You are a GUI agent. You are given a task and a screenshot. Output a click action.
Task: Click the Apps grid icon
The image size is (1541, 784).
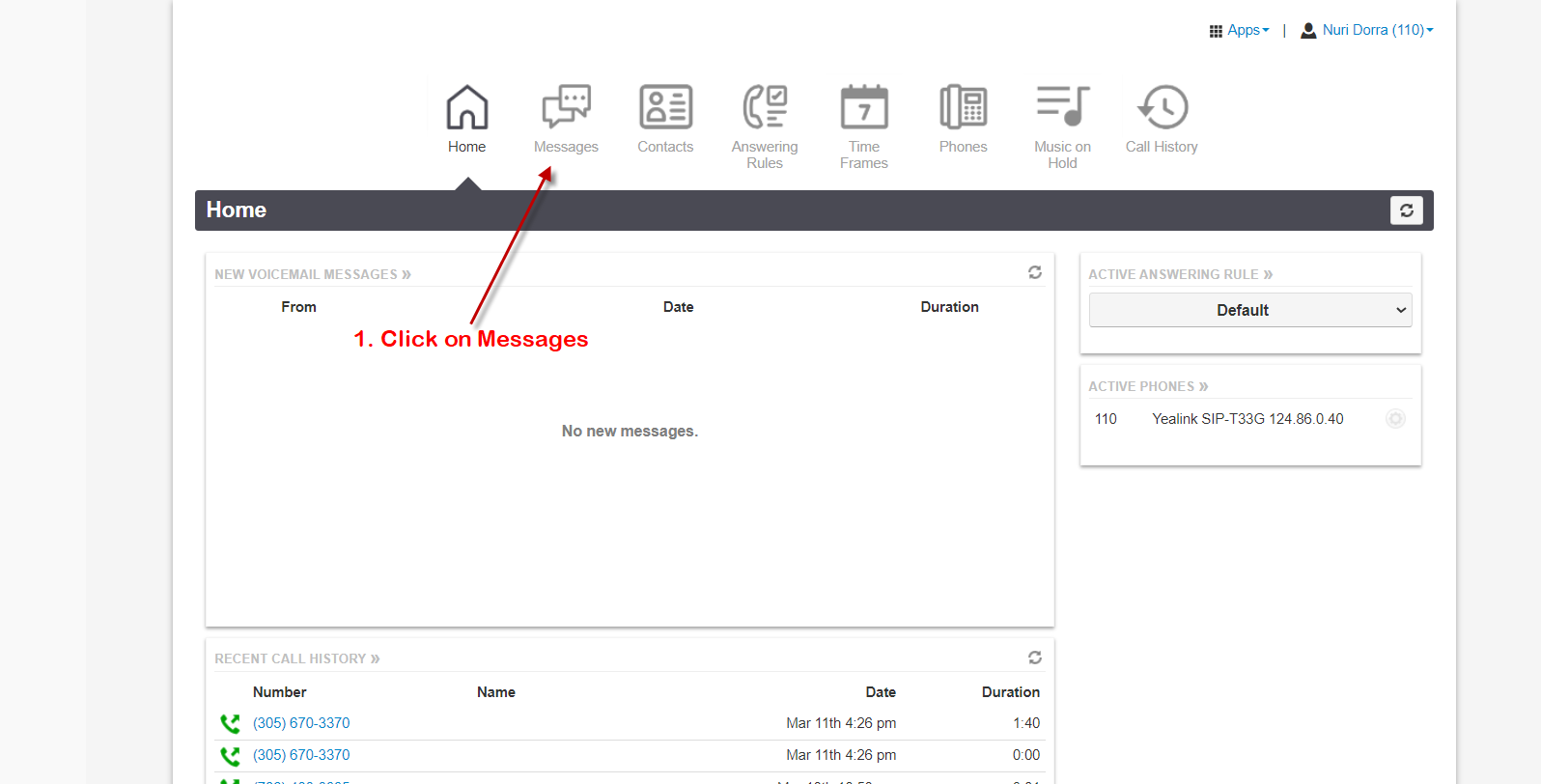[x=1216, y=31]
